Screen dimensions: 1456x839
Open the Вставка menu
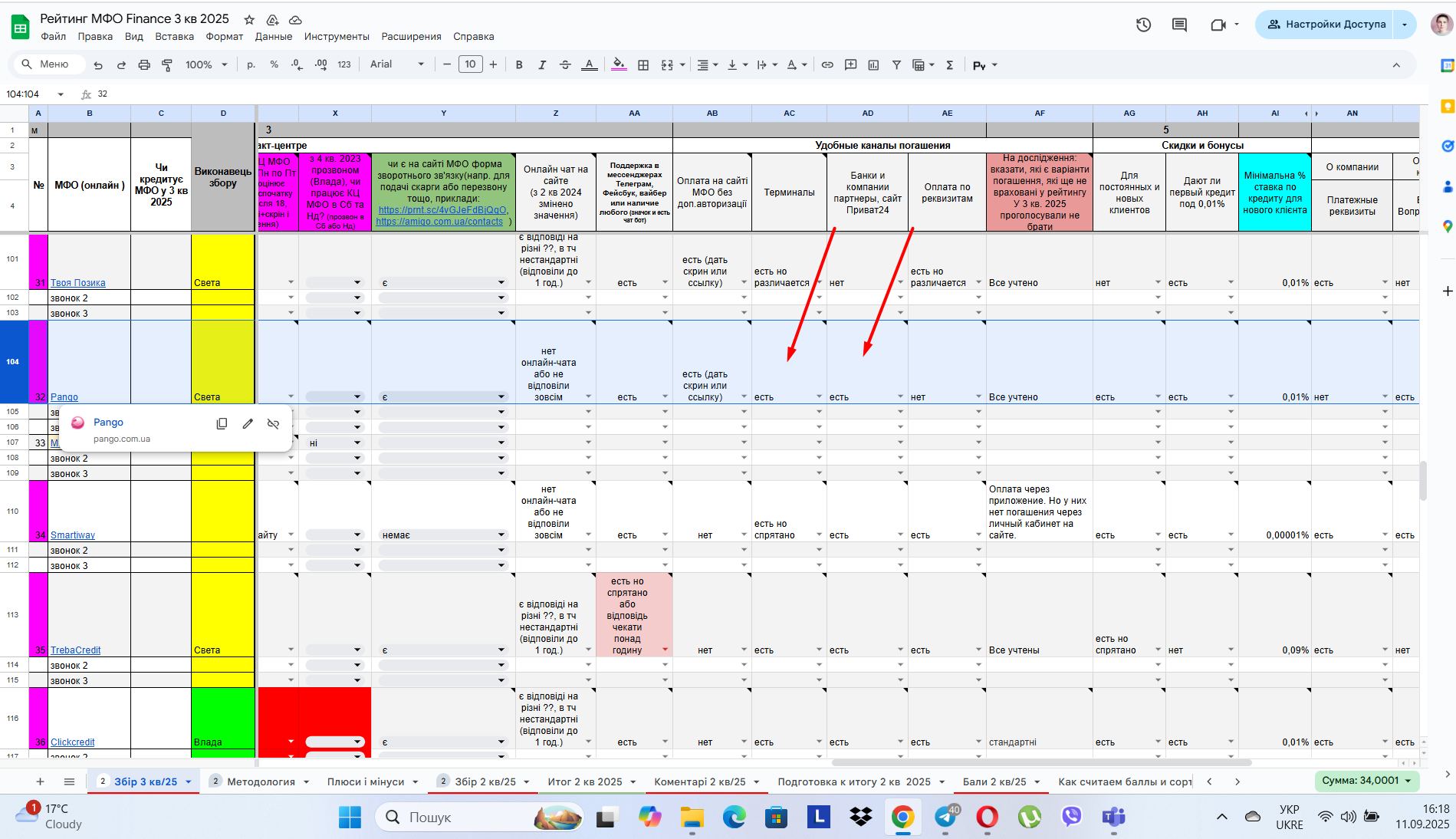174,37
